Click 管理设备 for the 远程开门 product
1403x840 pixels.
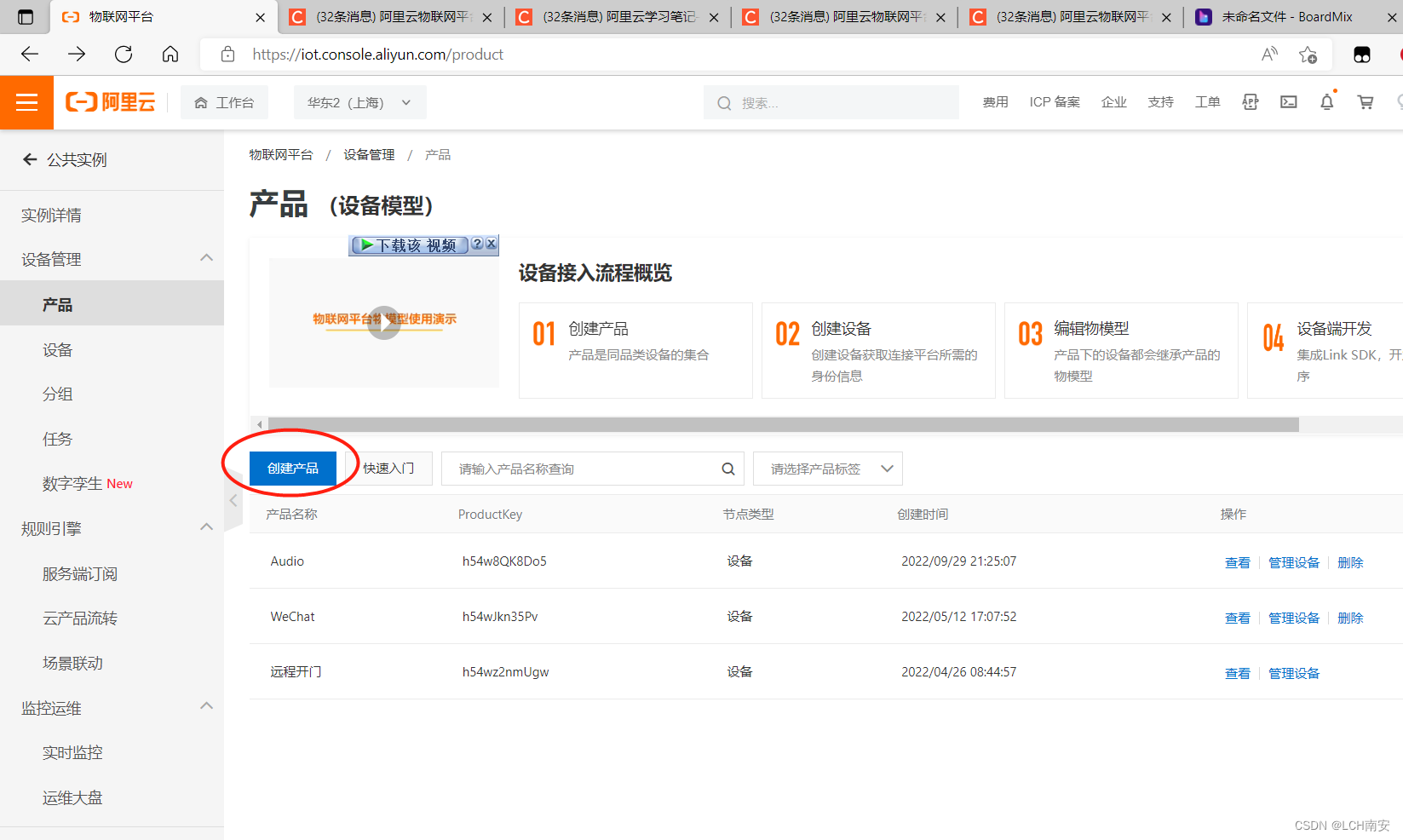(x=1293, y=673)
